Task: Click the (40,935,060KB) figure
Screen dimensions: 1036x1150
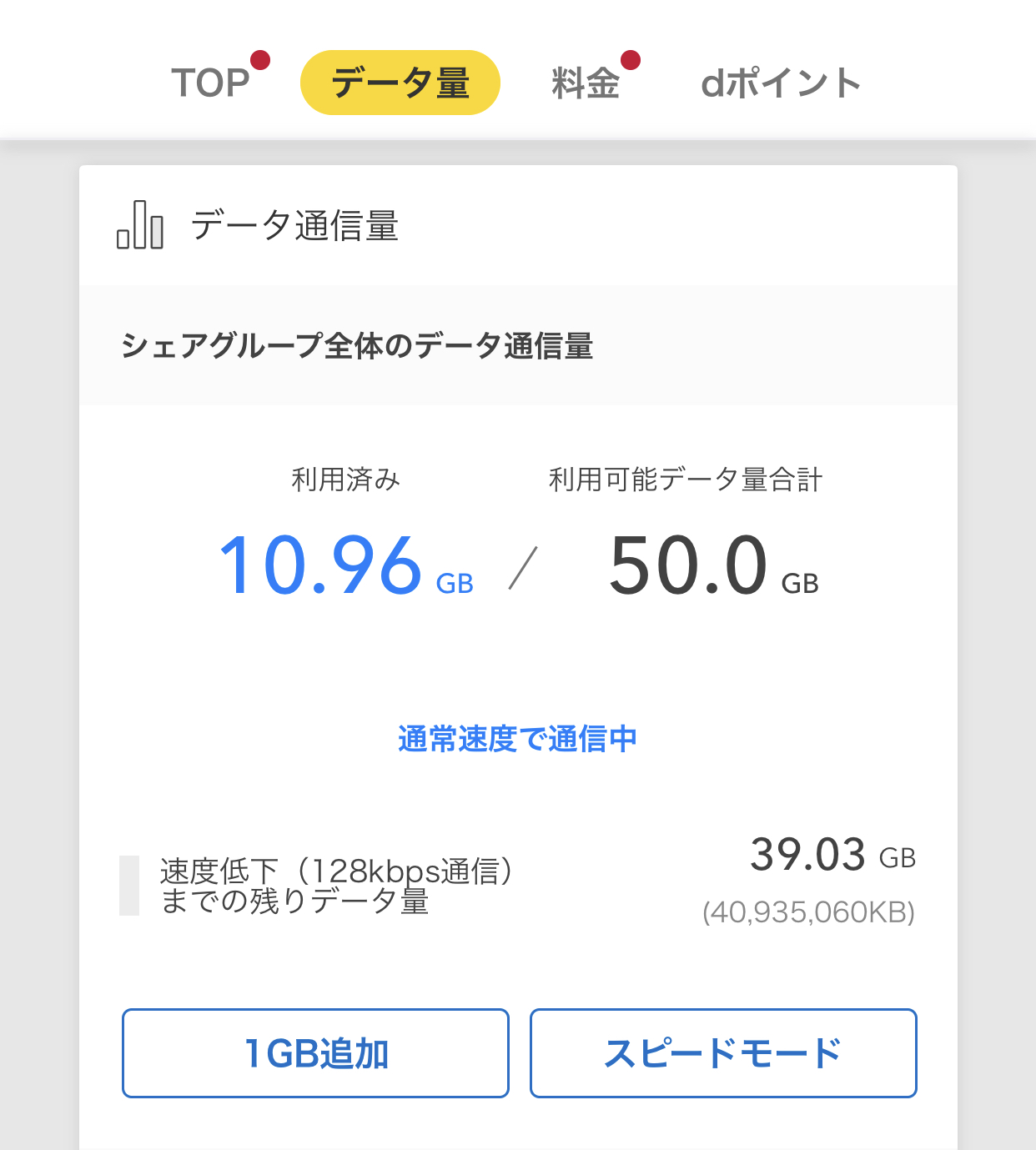Action: click(x=808, y=912)
